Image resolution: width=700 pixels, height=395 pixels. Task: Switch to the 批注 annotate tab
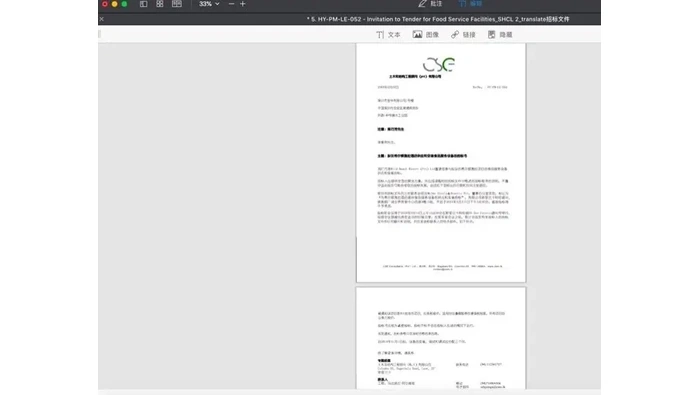pos(430,4)
